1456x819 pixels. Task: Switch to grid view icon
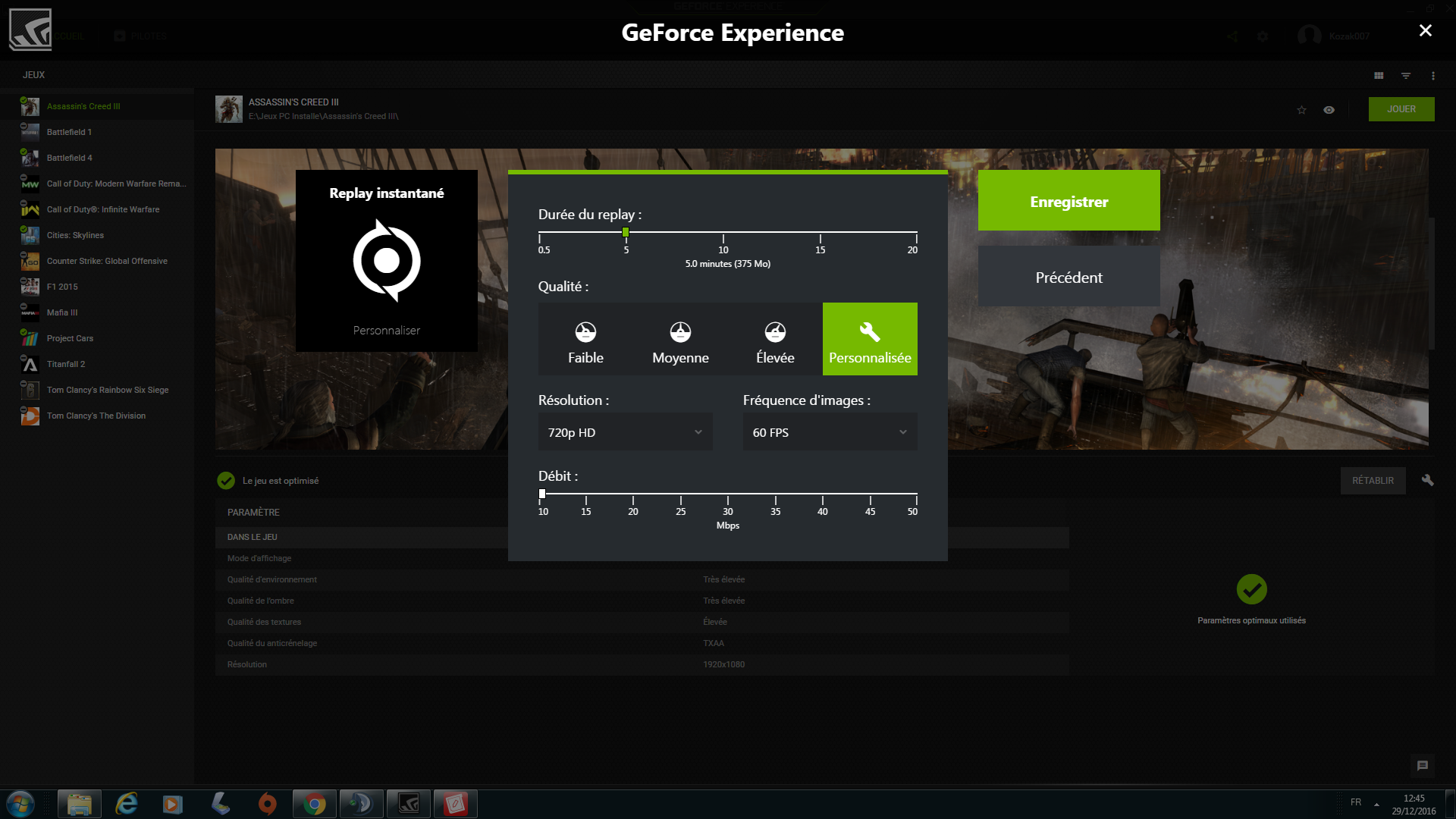tap(1379, 76)
